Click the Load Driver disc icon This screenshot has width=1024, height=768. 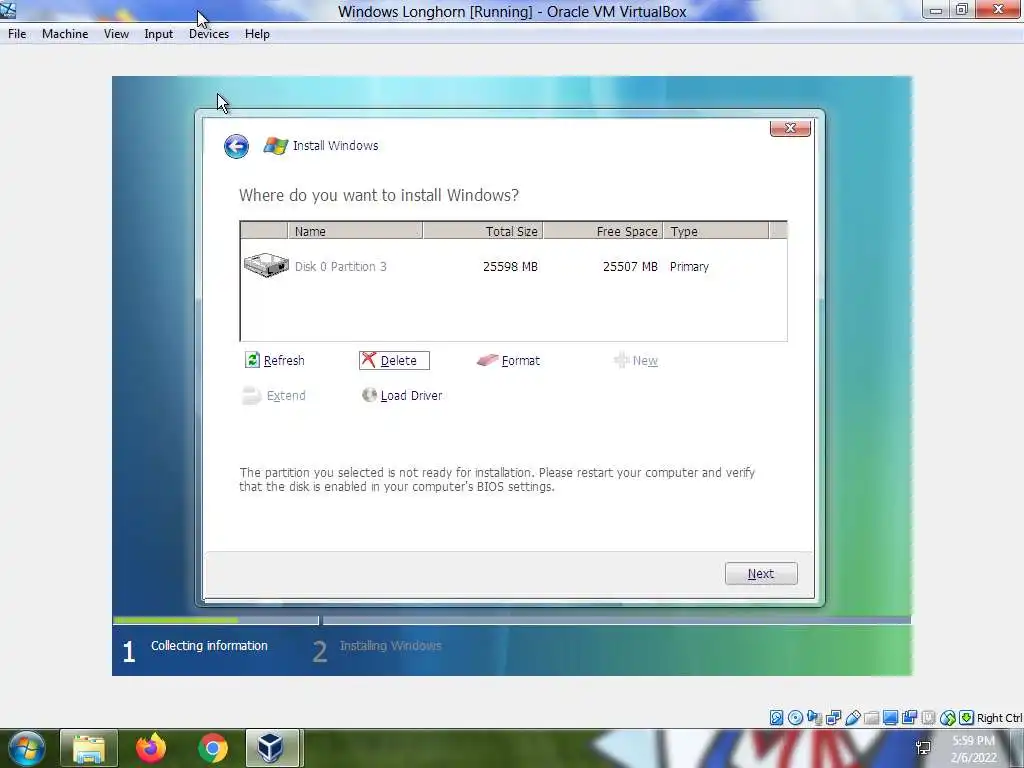coord(370,395)
